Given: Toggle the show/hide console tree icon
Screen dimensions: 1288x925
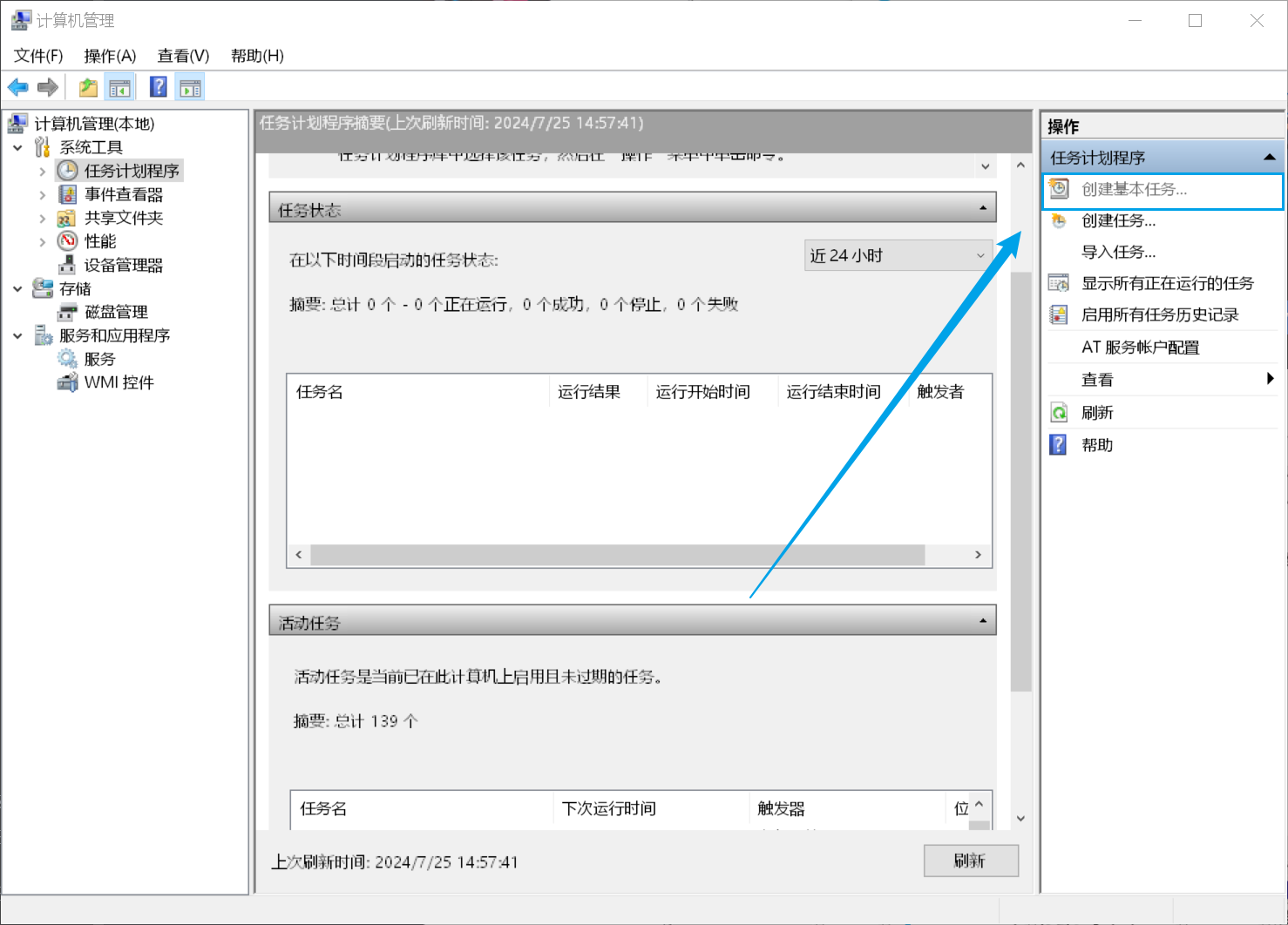Looking at the screenshot, I should pyautogui.click(x=119, y=87).
